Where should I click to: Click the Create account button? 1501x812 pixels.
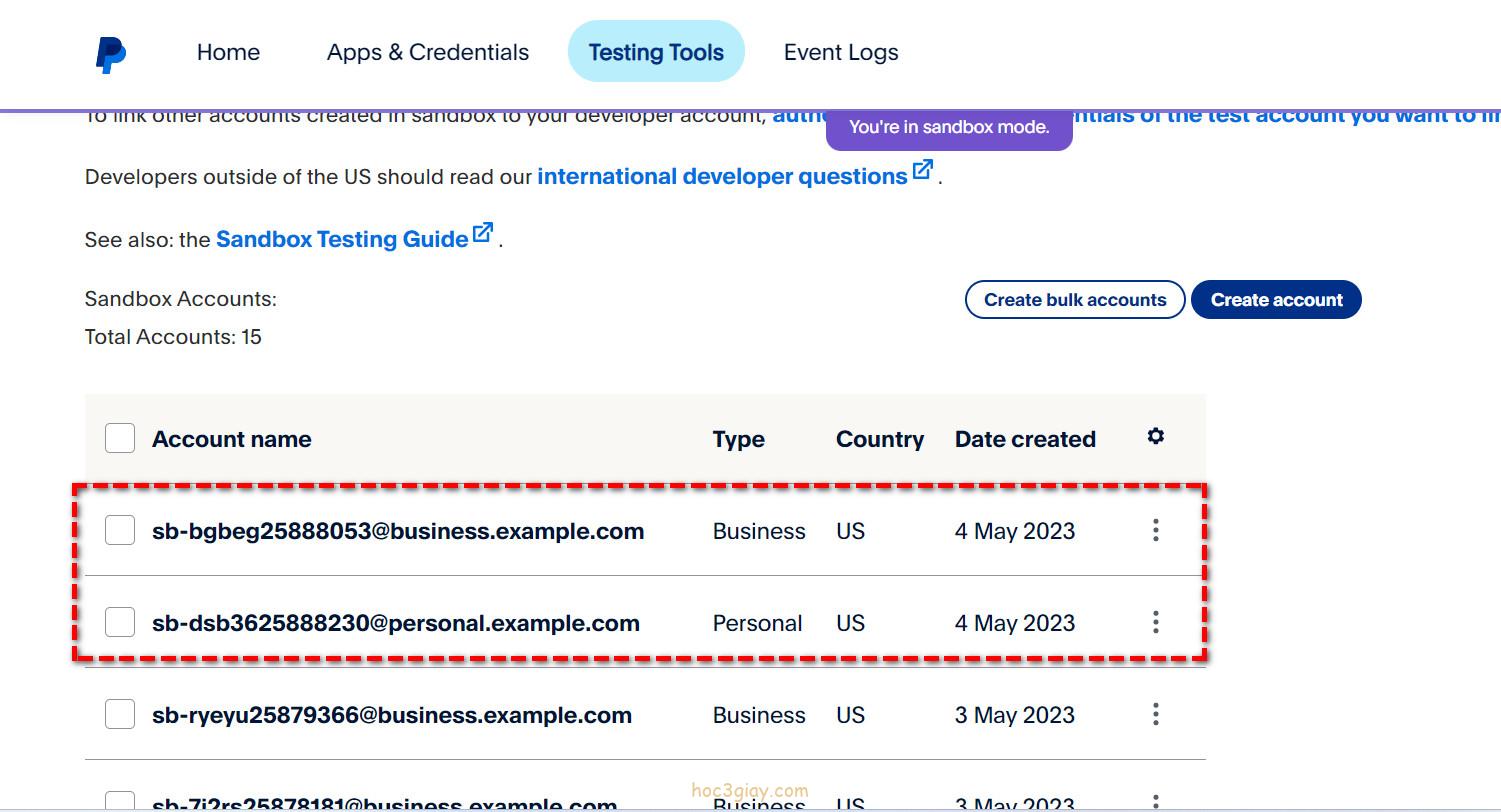[1275, 300]
